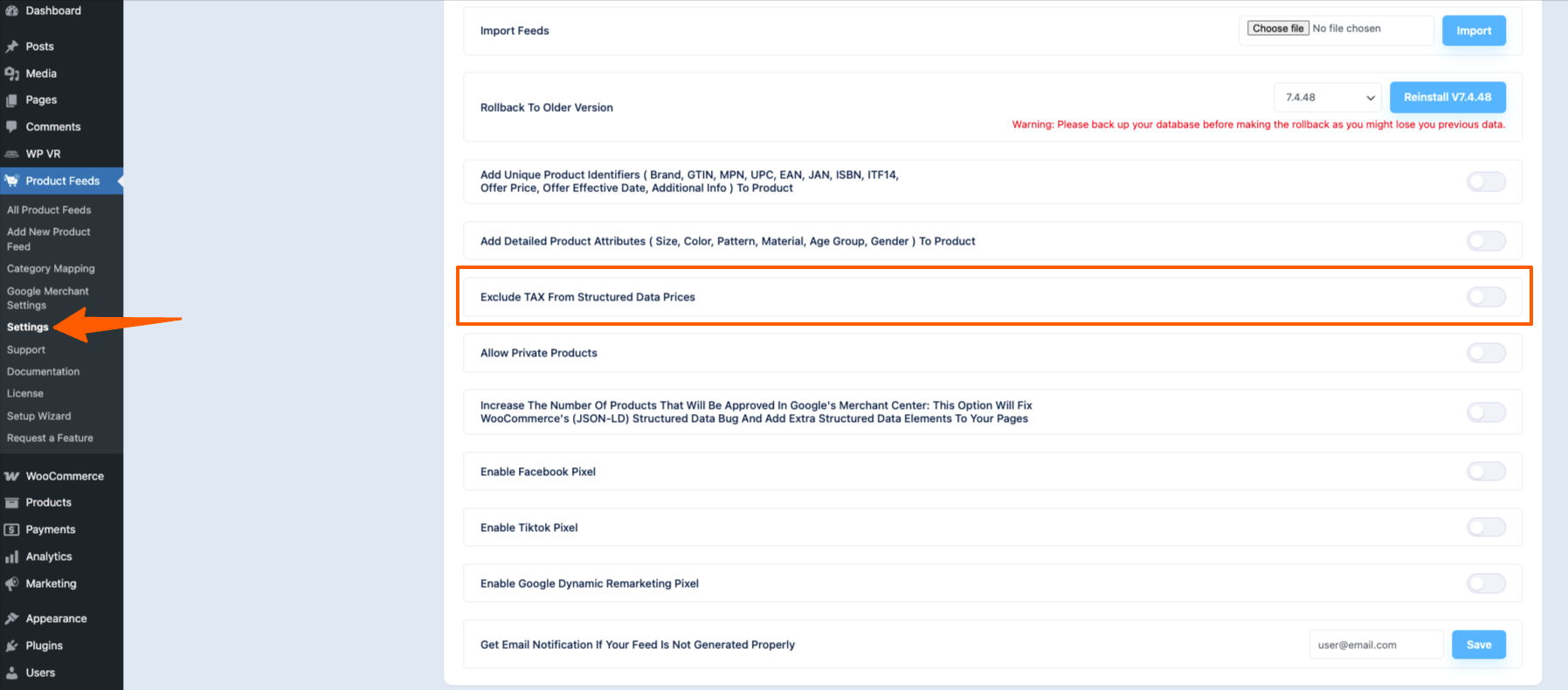Click the Users person icon

tap(11, 673)
